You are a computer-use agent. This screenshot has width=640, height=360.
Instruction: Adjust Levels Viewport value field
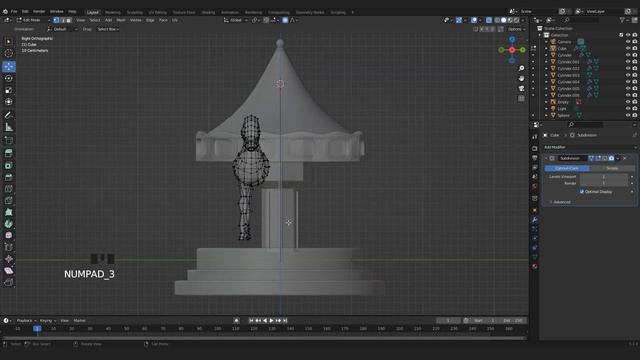coord(604,177)
